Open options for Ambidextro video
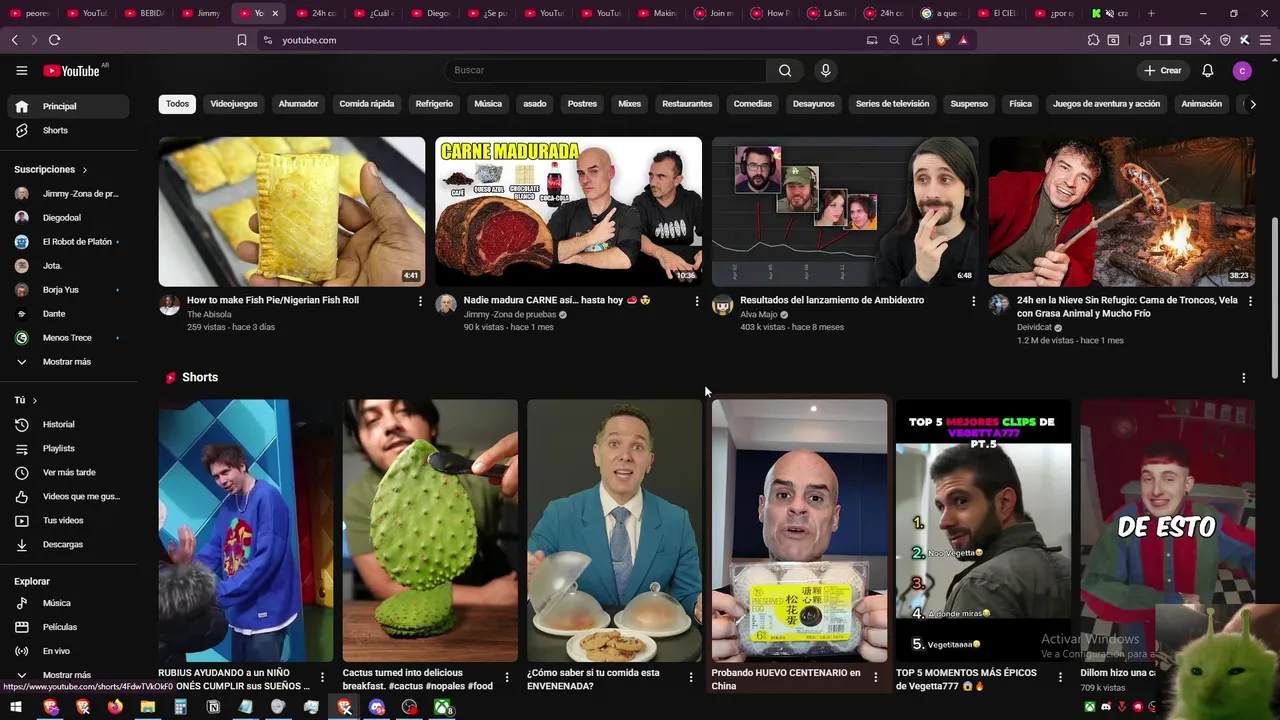Screen dimensions: 1280x720 click(973, 301)
